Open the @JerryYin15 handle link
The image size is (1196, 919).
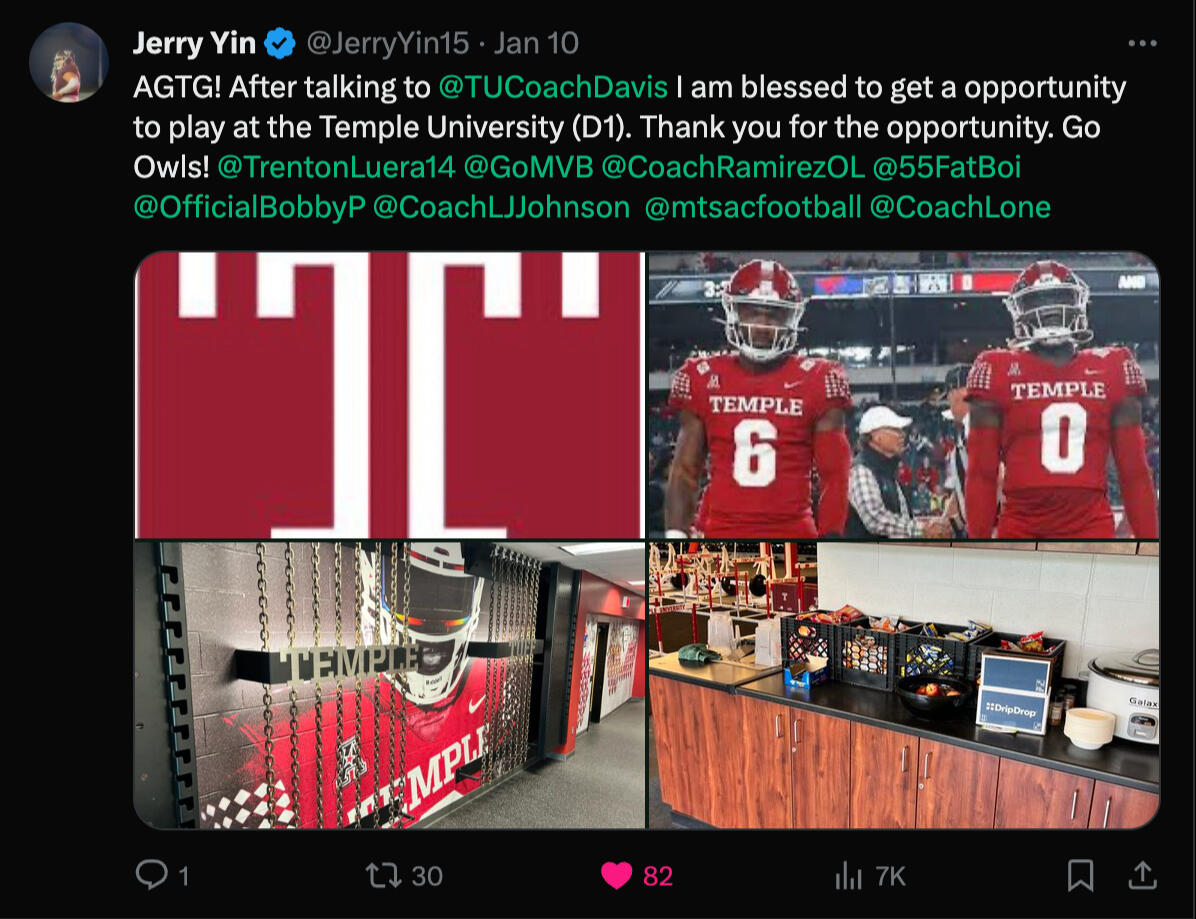coord(387,44)
